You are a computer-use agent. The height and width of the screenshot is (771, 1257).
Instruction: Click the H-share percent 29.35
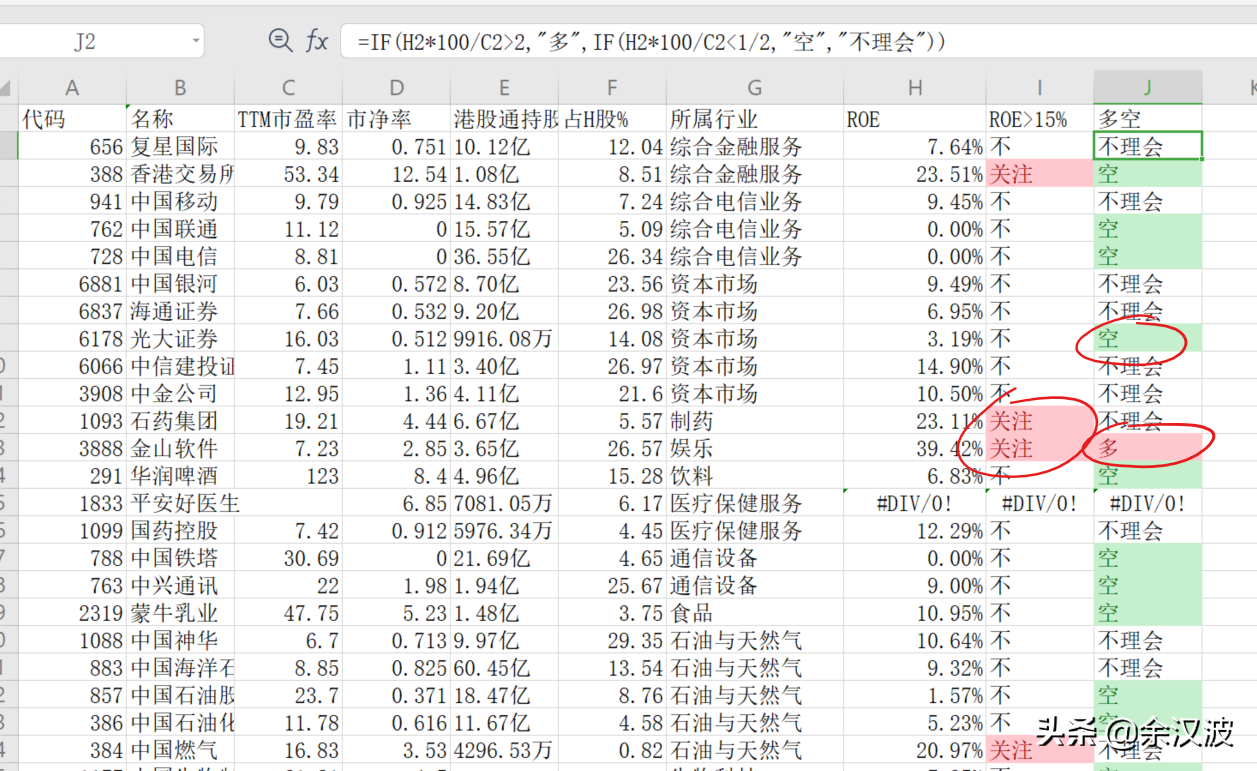(x=612, y=640)
